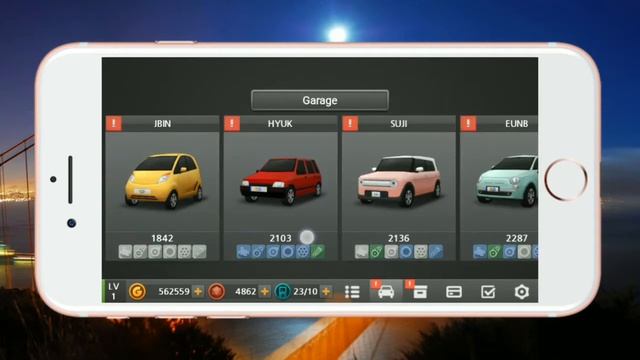The width and height of the screenshot is (640, 360).
Task: Tap the teal bus fuel icon
Action: pos(282,291)
